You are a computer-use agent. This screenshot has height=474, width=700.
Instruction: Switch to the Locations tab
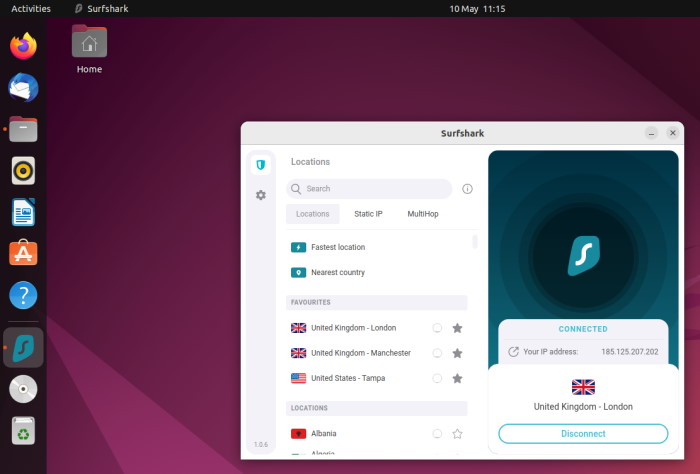click(x=312, y=214)
